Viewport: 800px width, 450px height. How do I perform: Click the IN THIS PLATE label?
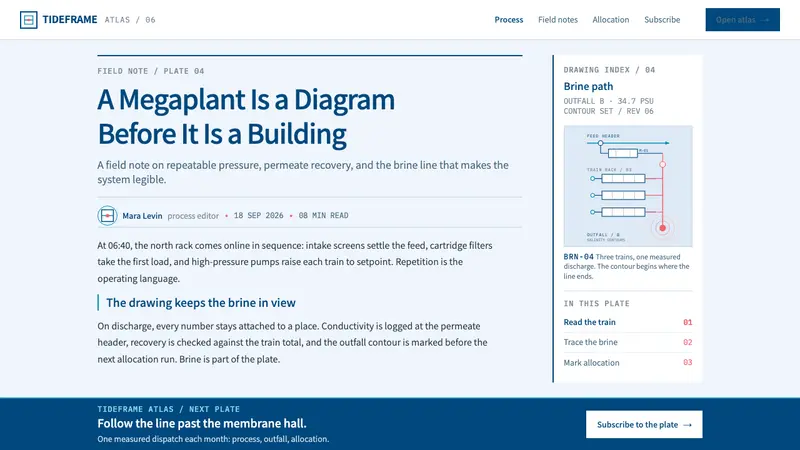596,304
